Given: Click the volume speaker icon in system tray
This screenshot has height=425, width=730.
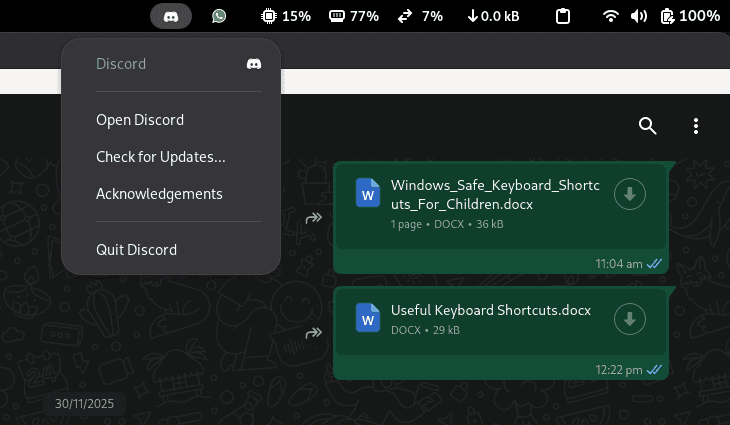Looking at the screenshot, I should tap(639, 16).
